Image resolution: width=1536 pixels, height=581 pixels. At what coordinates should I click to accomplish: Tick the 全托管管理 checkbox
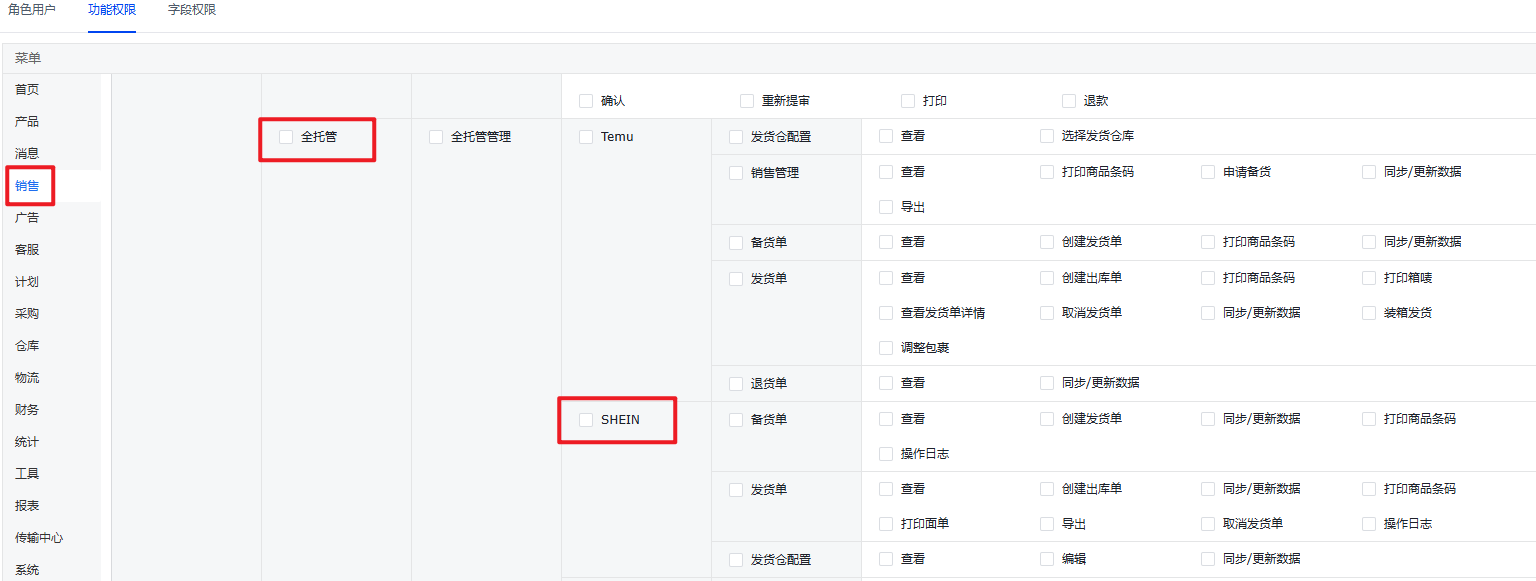click(436, 136)
